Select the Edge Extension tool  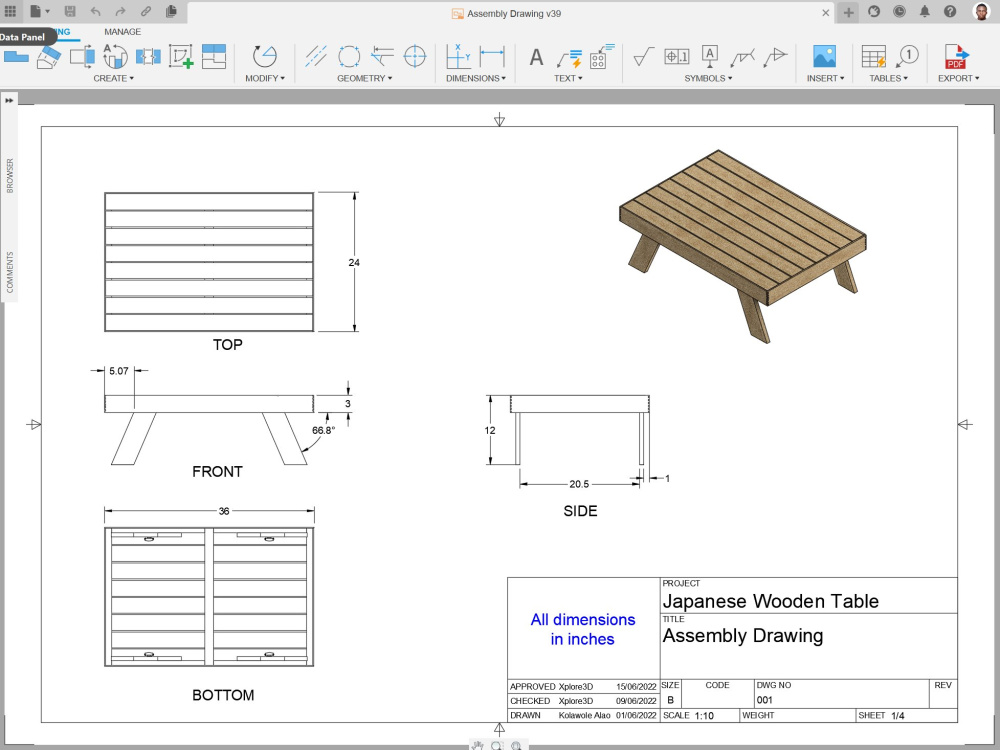[382, 57]
